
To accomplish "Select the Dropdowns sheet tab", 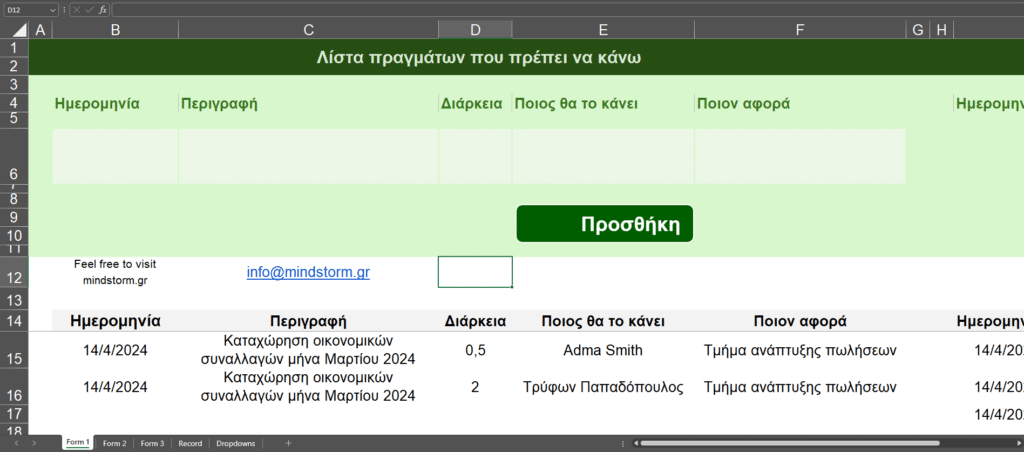I will (x=236, y=443).
